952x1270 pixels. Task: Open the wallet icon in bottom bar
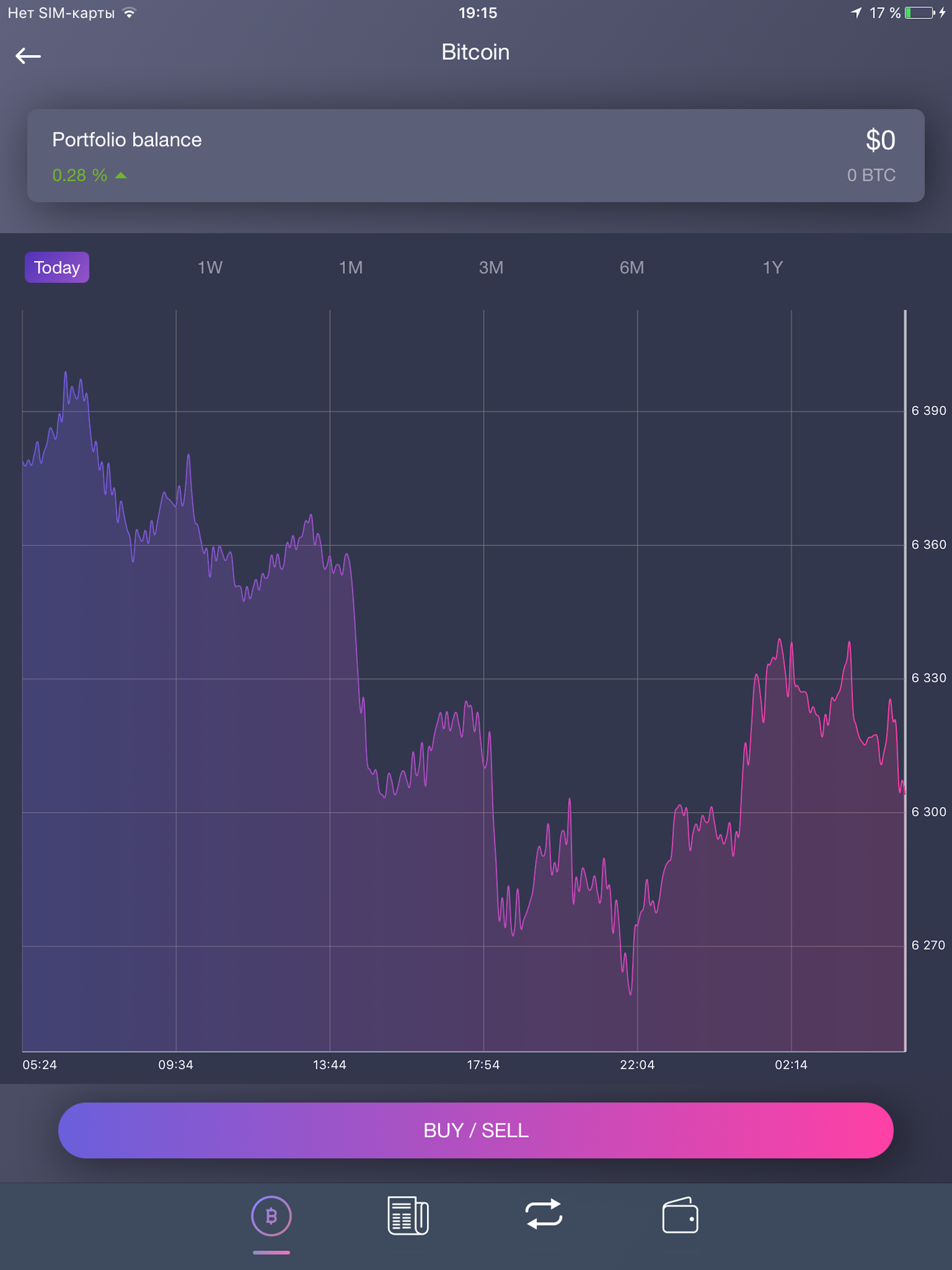681,1216
